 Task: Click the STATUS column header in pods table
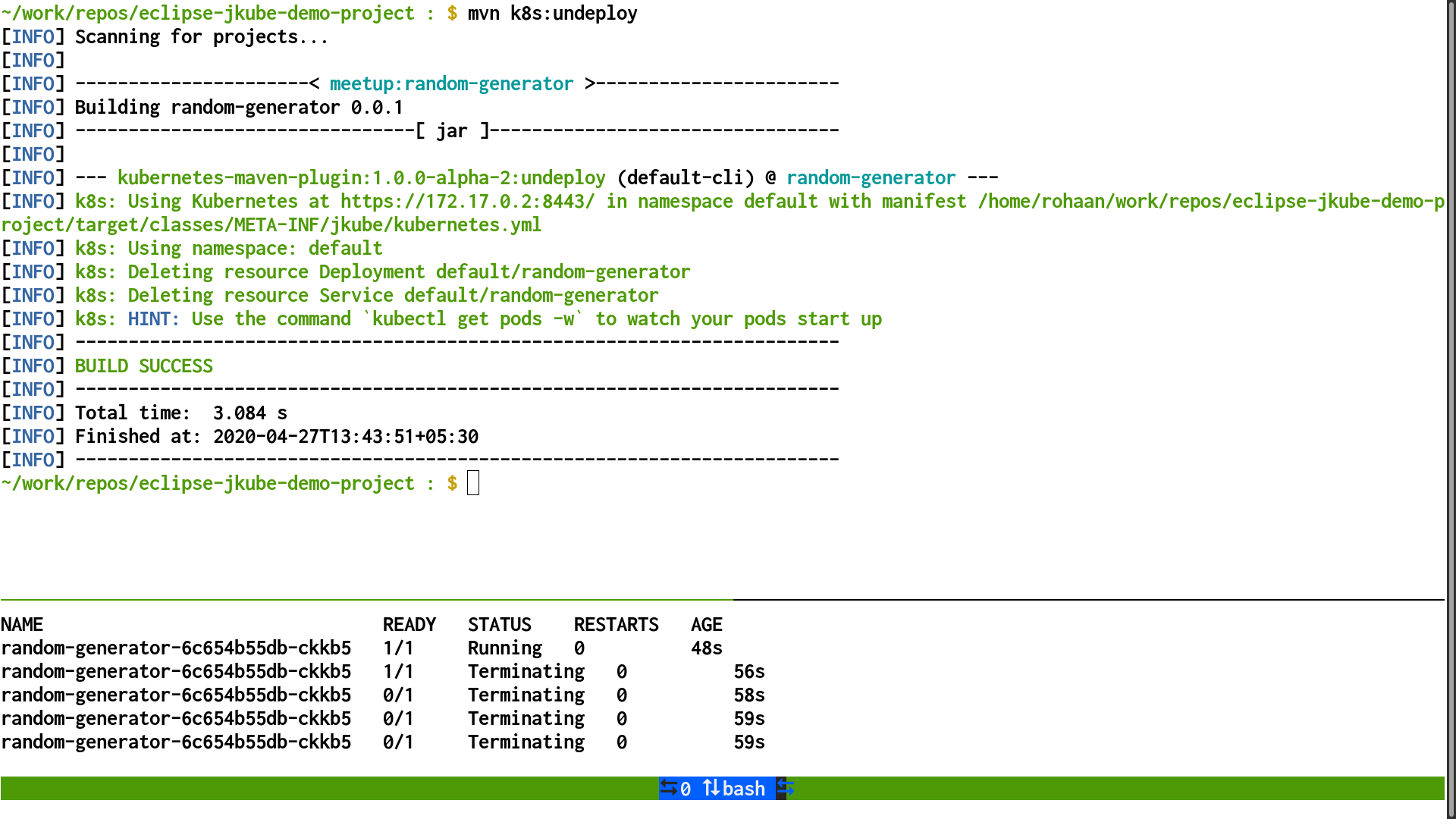pyautogui.click(x=499, y=625)
